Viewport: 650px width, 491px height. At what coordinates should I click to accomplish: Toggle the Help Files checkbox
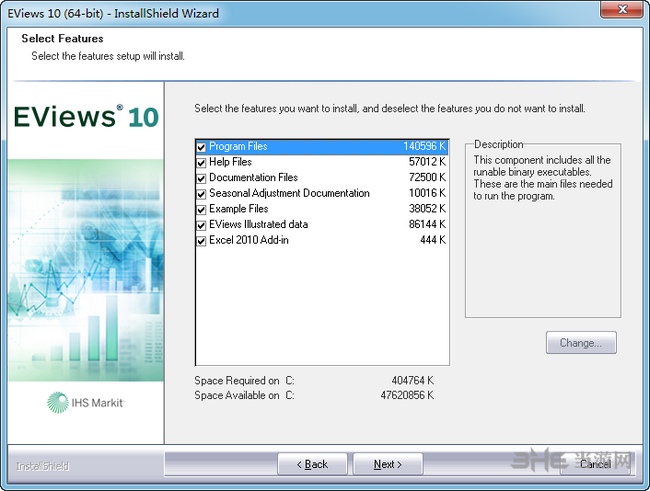pyautogui.click(x=201, y=163)
